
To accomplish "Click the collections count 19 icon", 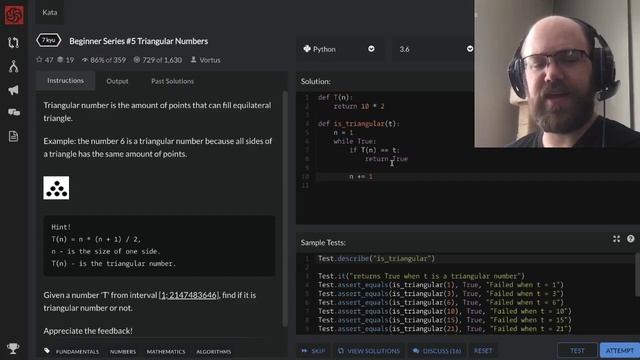I will click(65, 60).
